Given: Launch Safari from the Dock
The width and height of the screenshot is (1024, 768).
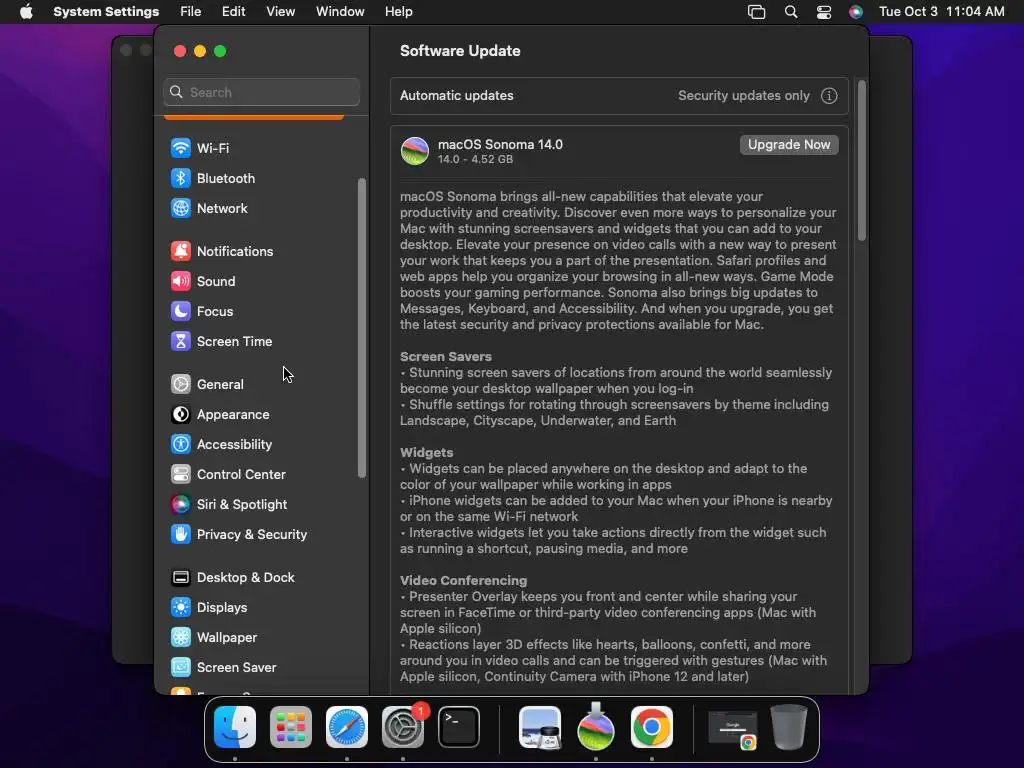Looking at the screenshot, I should (x=347, y=727).
